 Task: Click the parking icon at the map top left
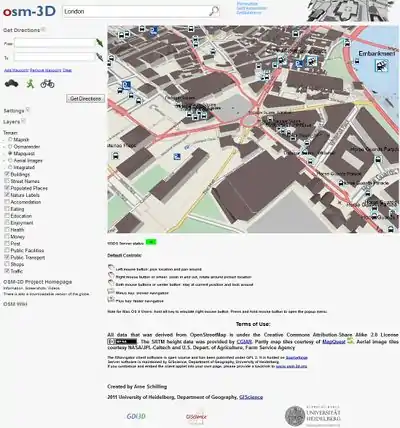[x=154, y=31]
